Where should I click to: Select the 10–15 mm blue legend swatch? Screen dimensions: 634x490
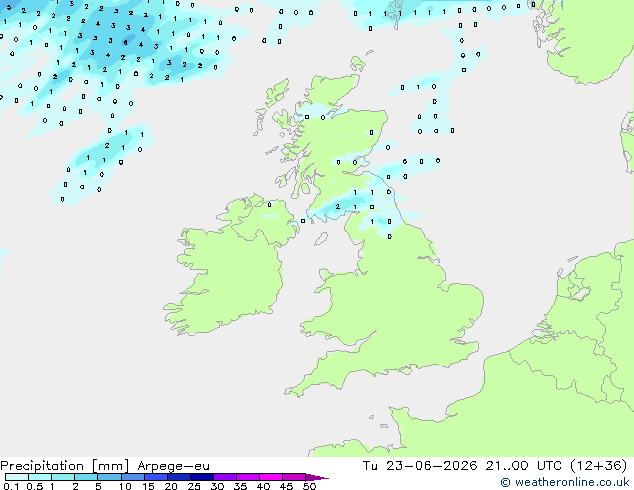coord(133,477)
